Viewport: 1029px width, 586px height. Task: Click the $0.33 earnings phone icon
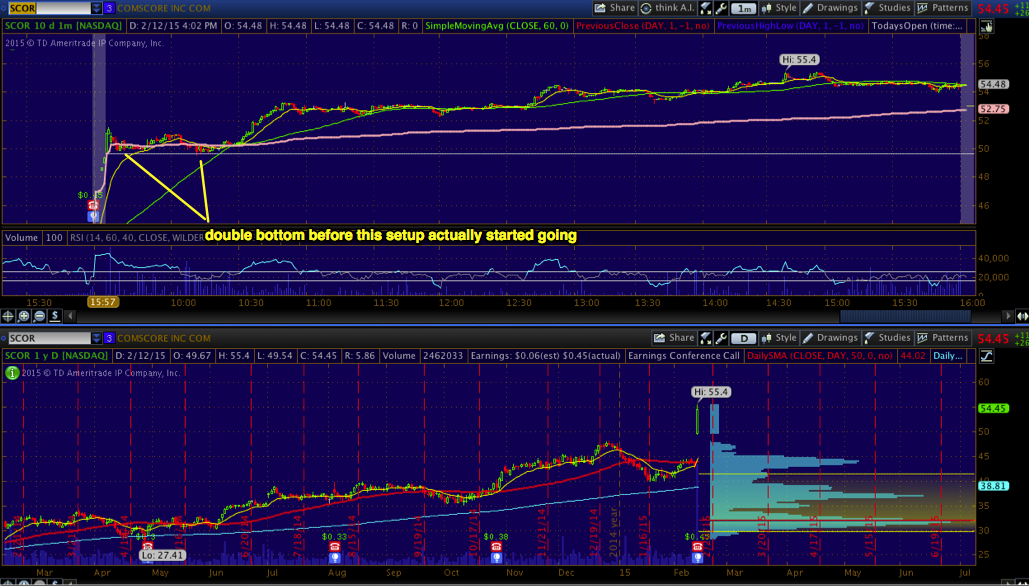tap(335, 546)
